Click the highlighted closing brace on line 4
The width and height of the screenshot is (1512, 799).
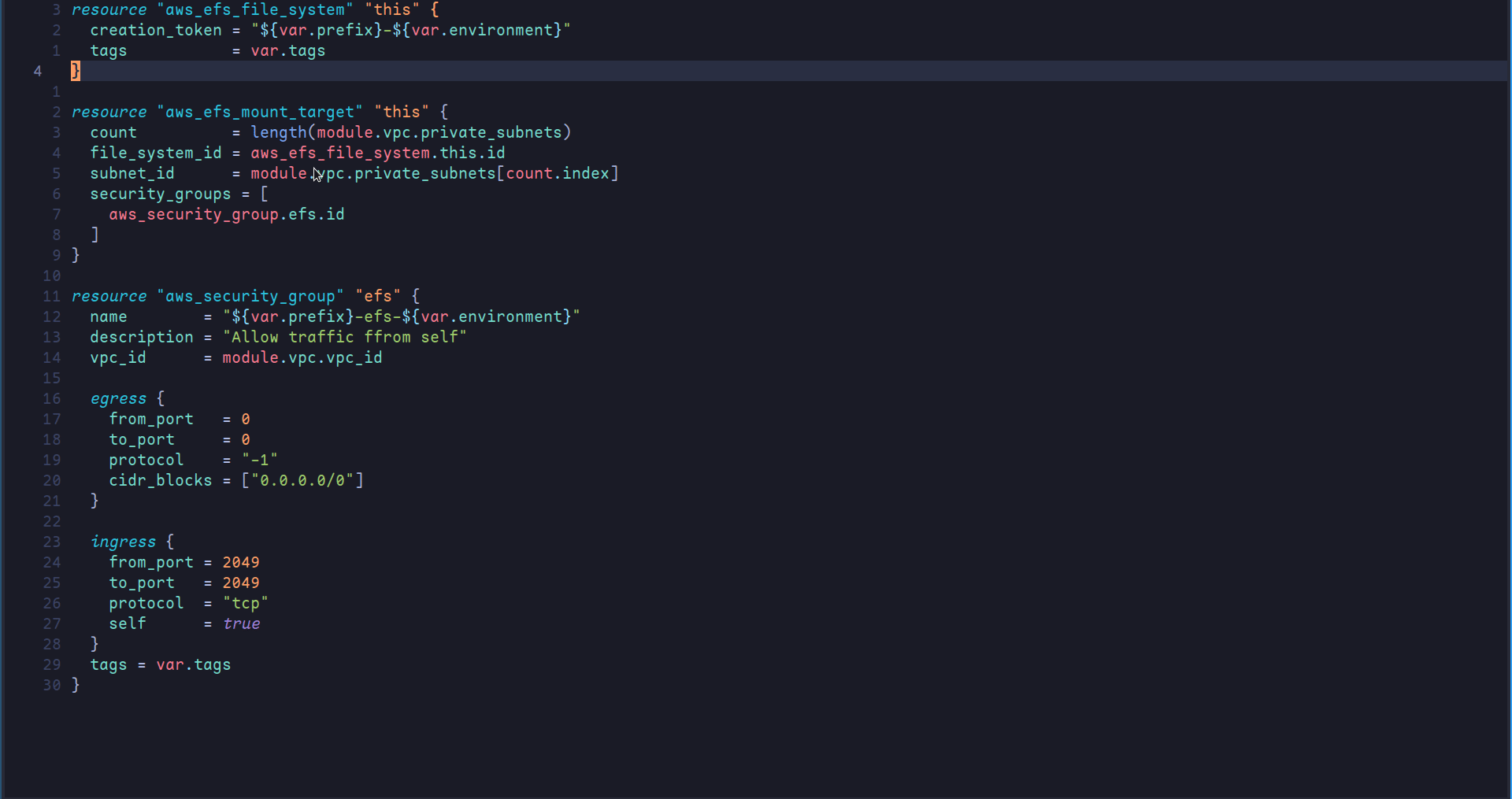76,71
